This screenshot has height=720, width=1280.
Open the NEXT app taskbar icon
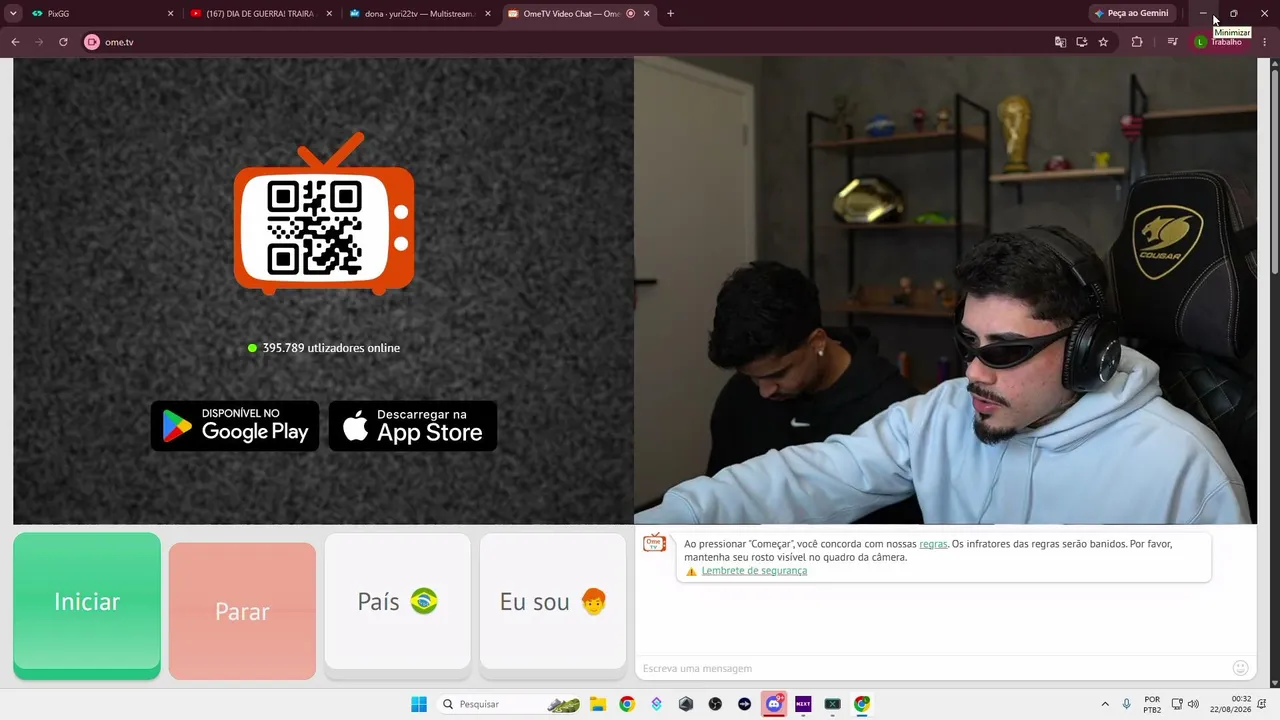point(803,704)
